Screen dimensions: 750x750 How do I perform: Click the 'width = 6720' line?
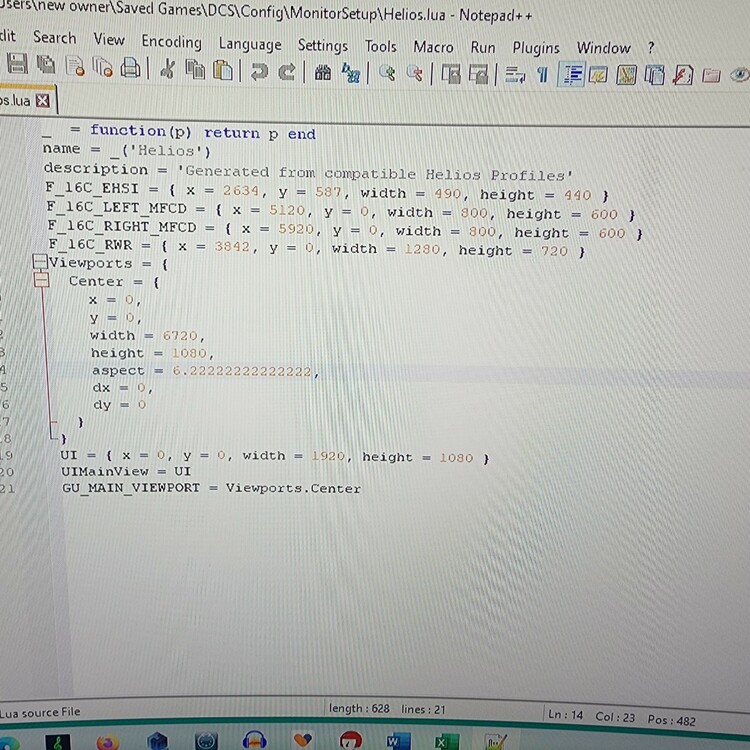pyautogui.click(x=147, y=335)
